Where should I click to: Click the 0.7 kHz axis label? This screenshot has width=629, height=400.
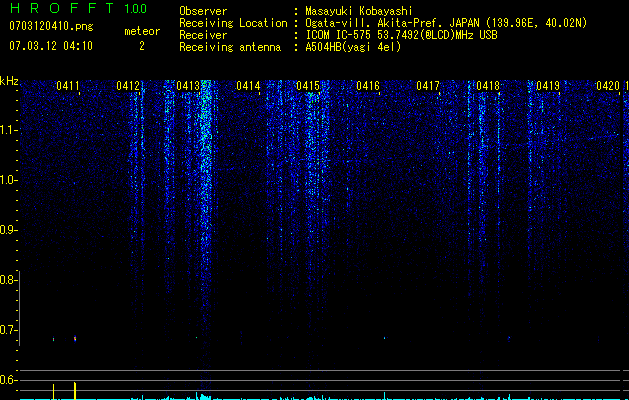[x=8, y=330]
